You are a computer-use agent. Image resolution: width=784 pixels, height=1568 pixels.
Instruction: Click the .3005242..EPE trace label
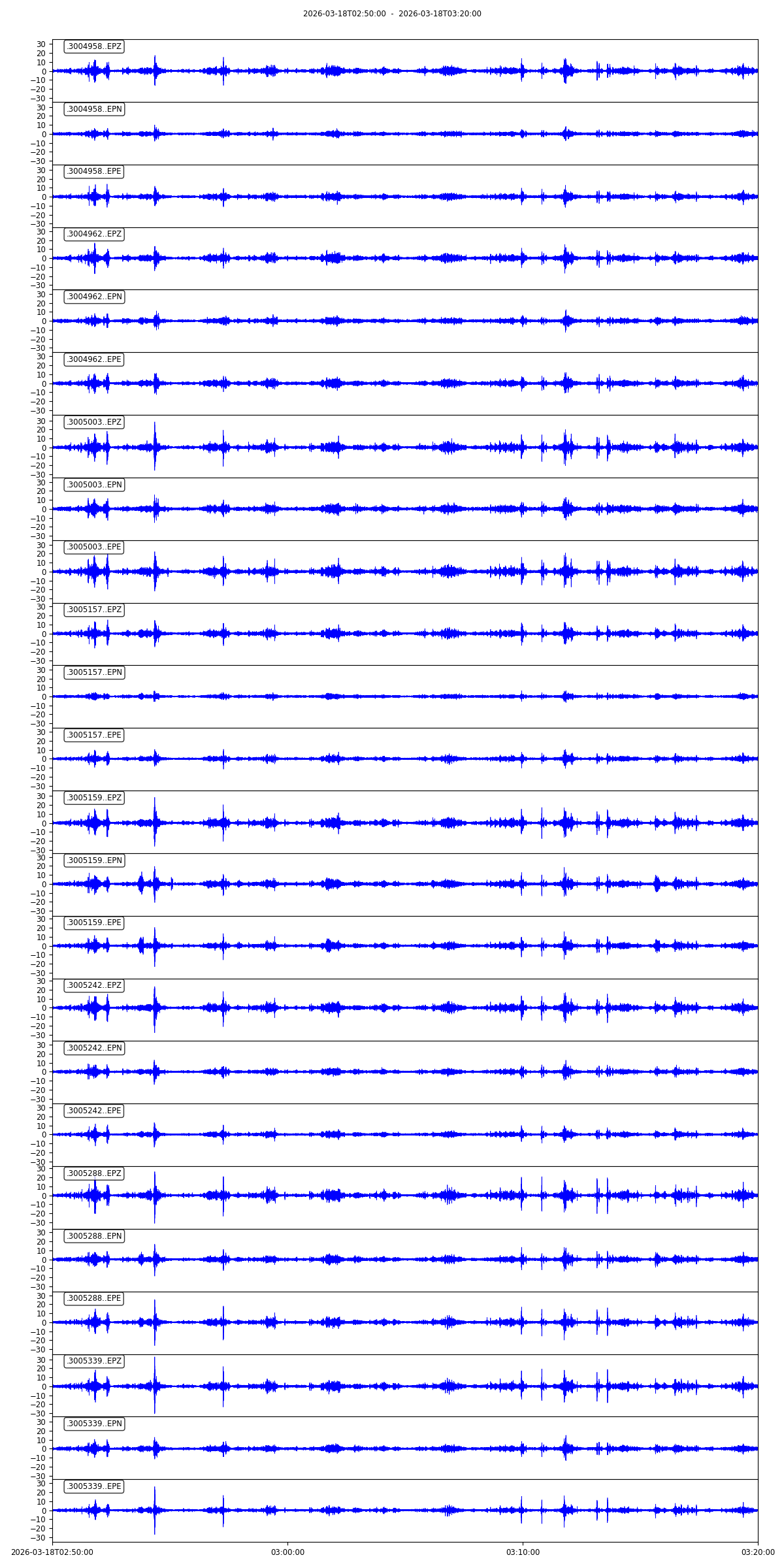point(94,1111)
